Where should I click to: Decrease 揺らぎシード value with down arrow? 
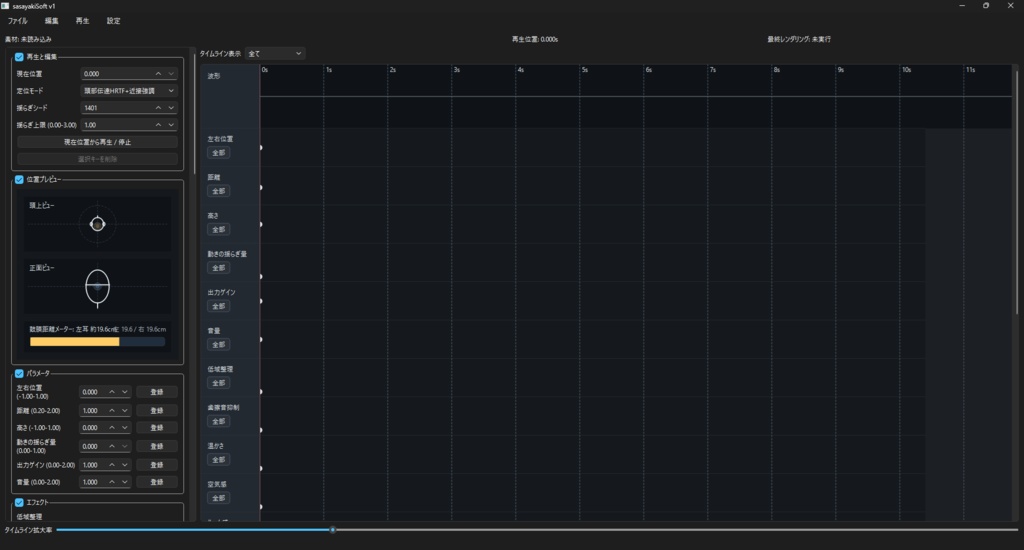pos(171,108)
